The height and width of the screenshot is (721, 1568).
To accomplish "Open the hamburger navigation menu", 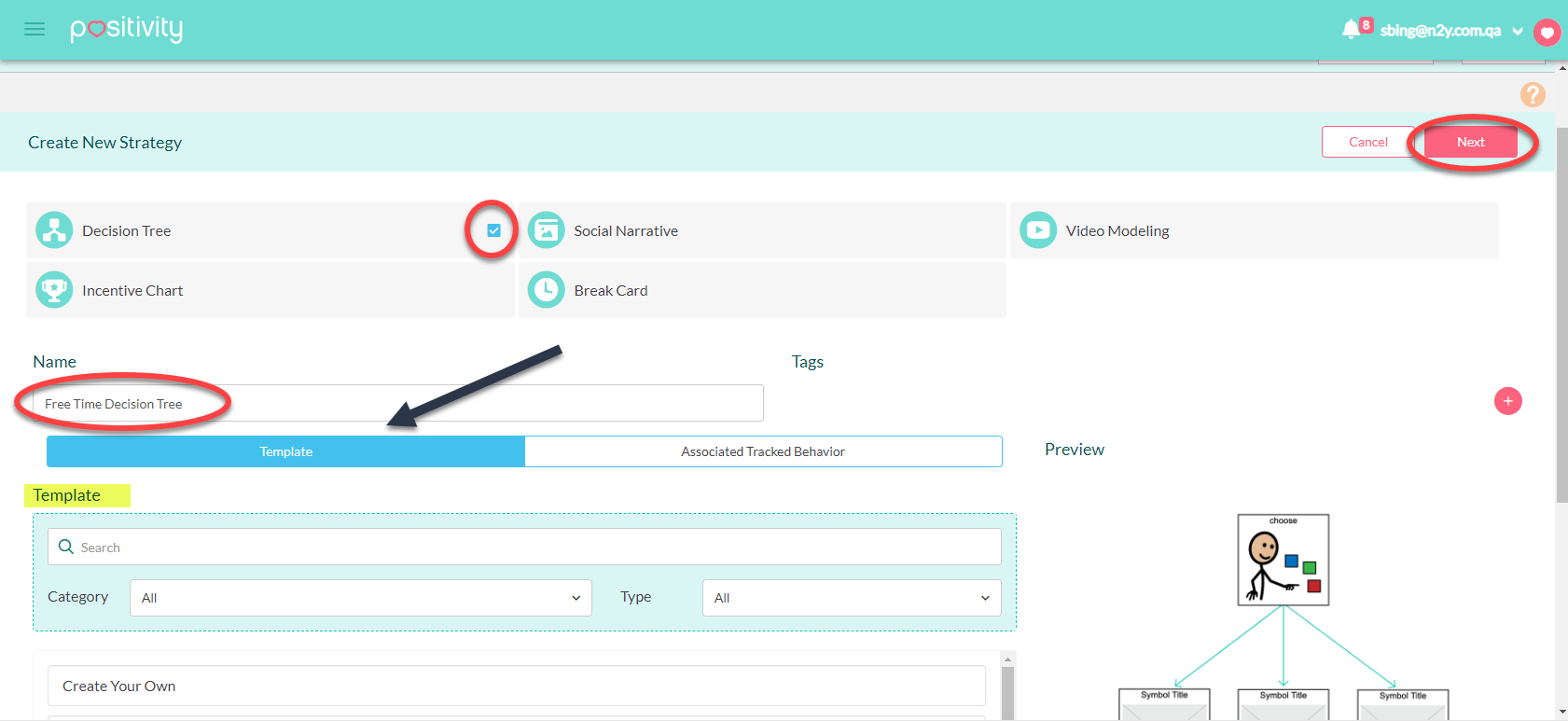I will click(x=35, y=29).
